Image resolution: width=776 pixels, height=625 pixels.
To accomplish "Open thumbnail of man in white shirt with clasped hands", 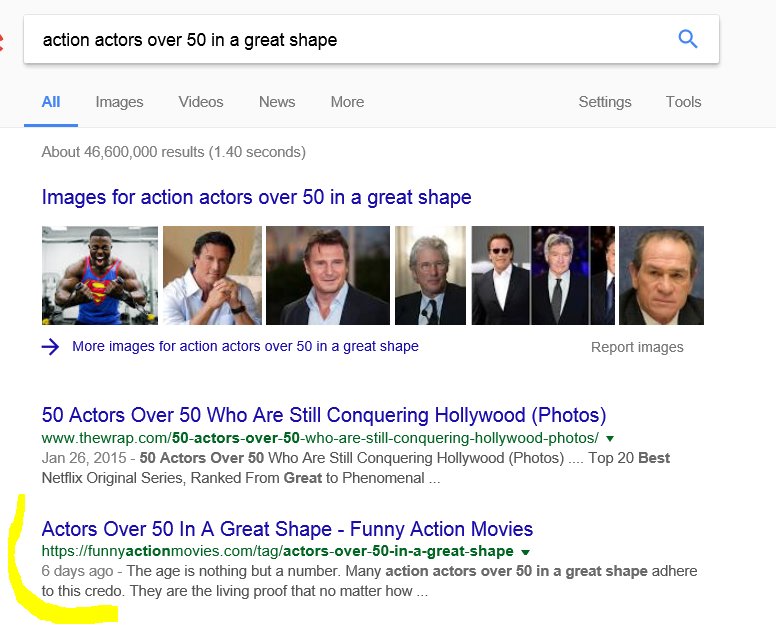I will click(x=212, y=275).
